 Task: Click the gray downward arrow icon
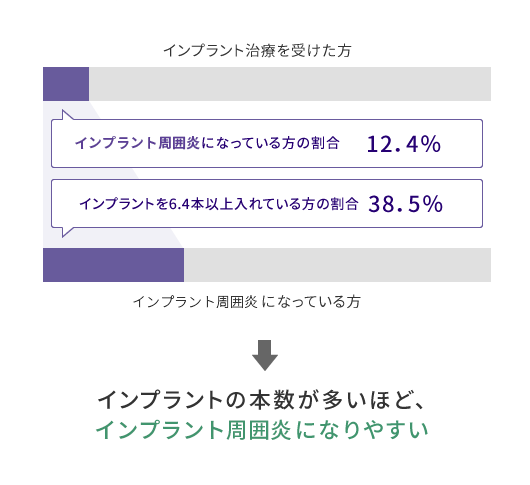point(265,355)
